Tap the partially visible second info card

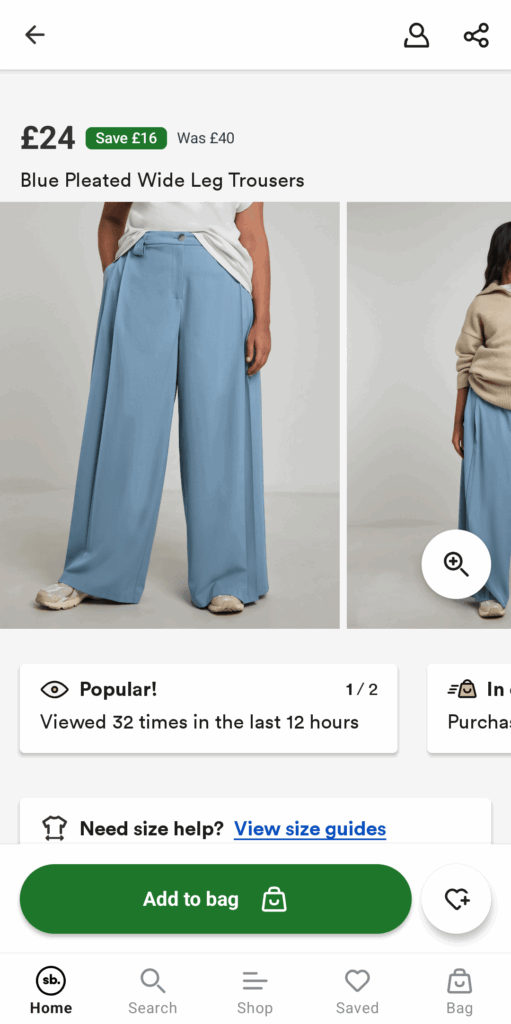click(469, 709)
